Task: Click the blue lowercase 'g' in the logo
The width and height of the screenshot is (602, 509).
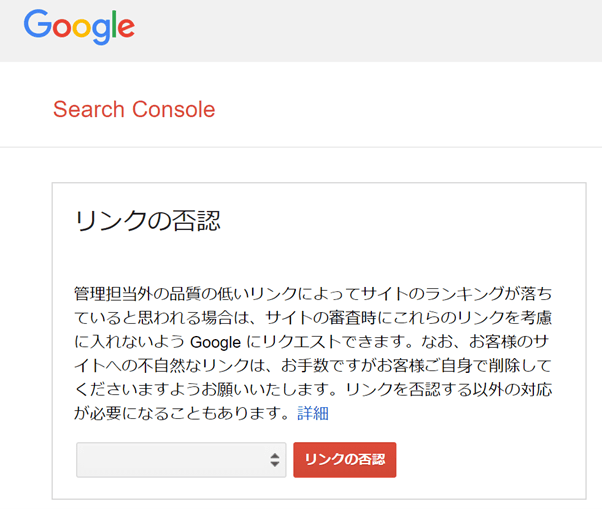Action: tap(100, 32)
